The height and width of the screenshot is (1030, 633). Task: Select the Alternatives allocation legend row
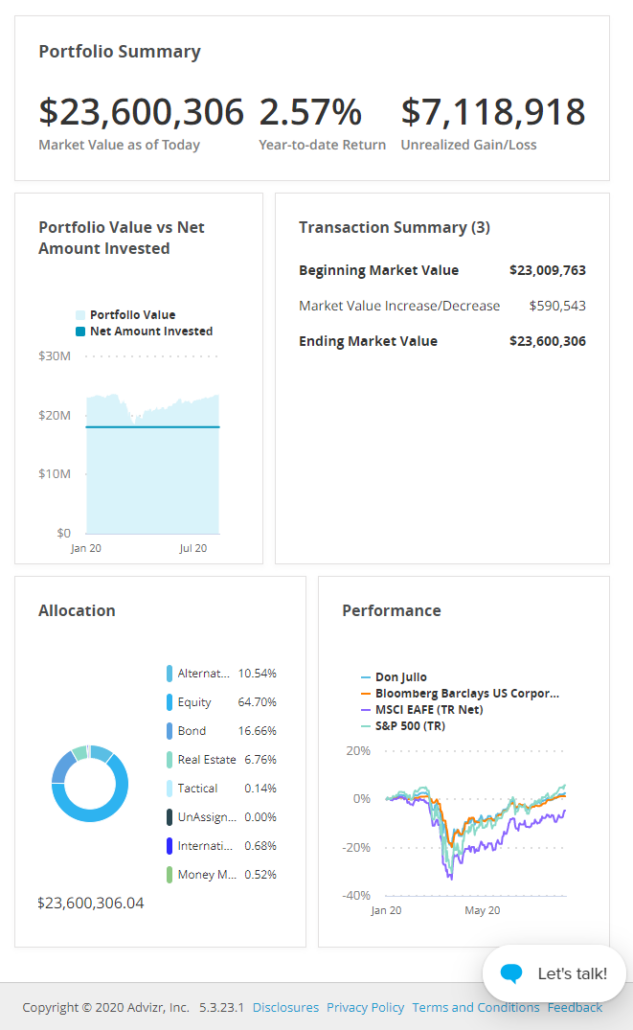(x=221, y=673)
